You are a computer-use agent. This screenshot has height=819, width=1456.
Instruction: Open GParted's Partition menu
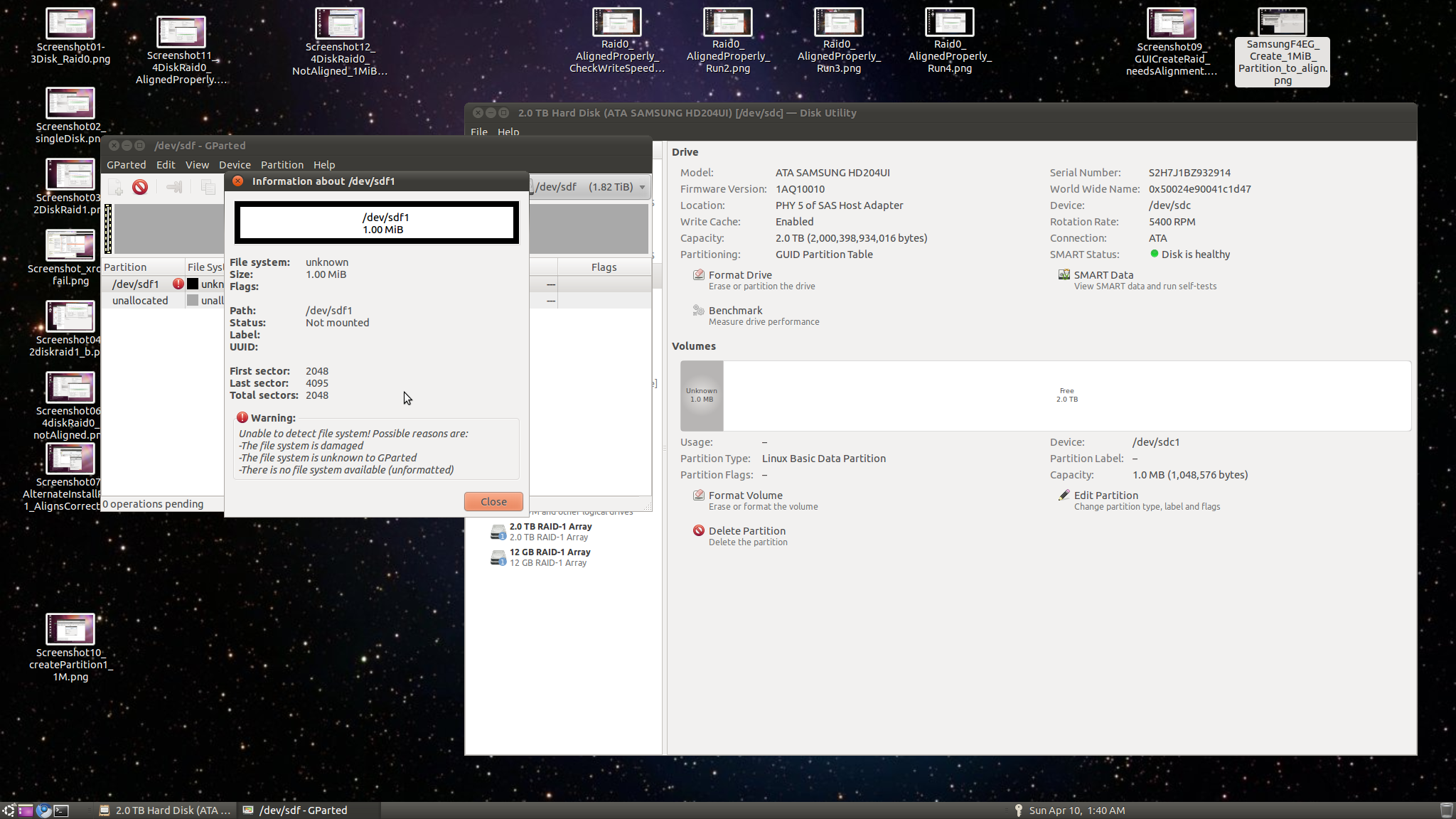click(282, 165)
